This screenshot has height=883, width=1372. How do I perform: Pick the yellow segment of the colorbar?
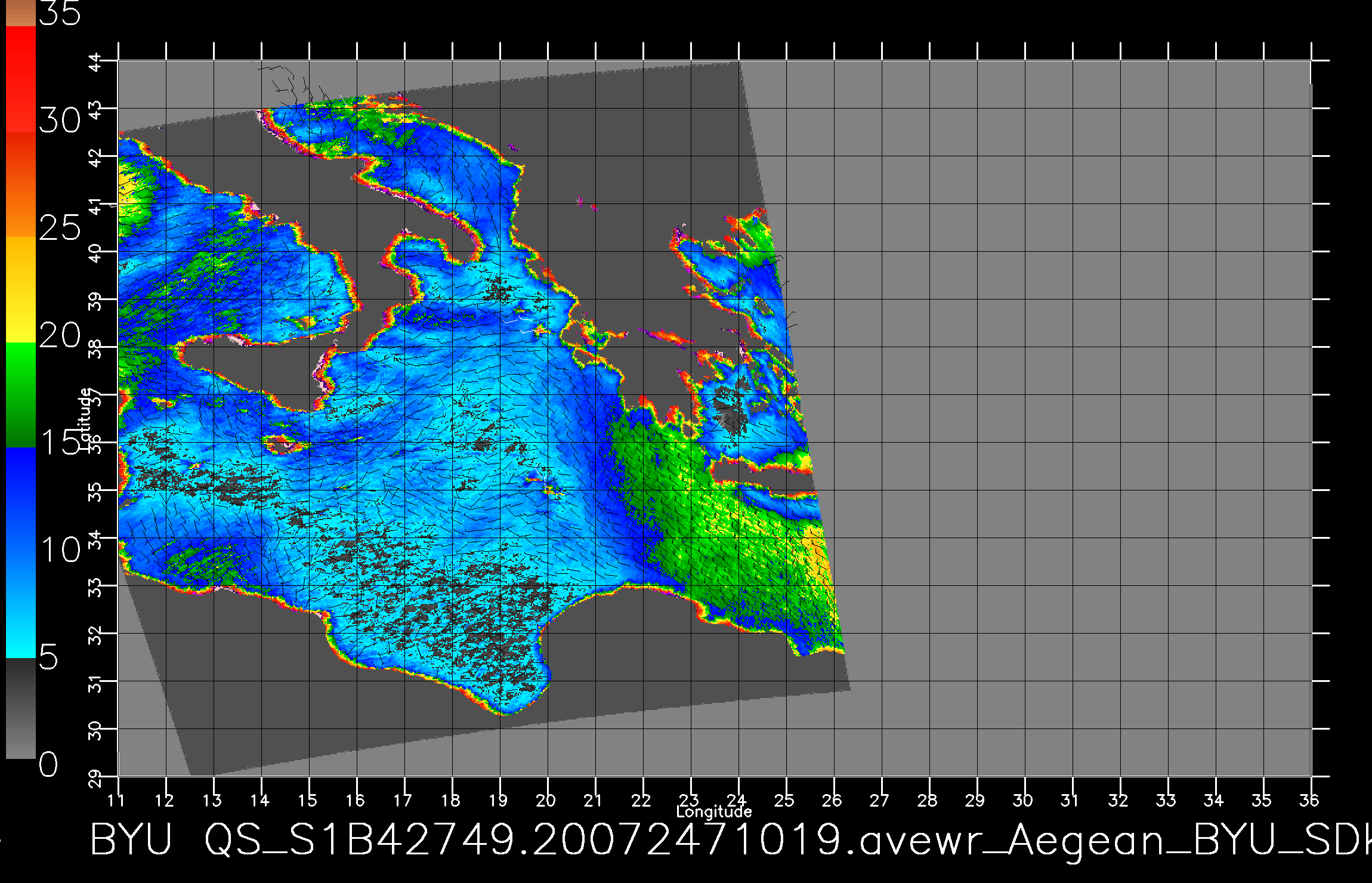(21, 289)
